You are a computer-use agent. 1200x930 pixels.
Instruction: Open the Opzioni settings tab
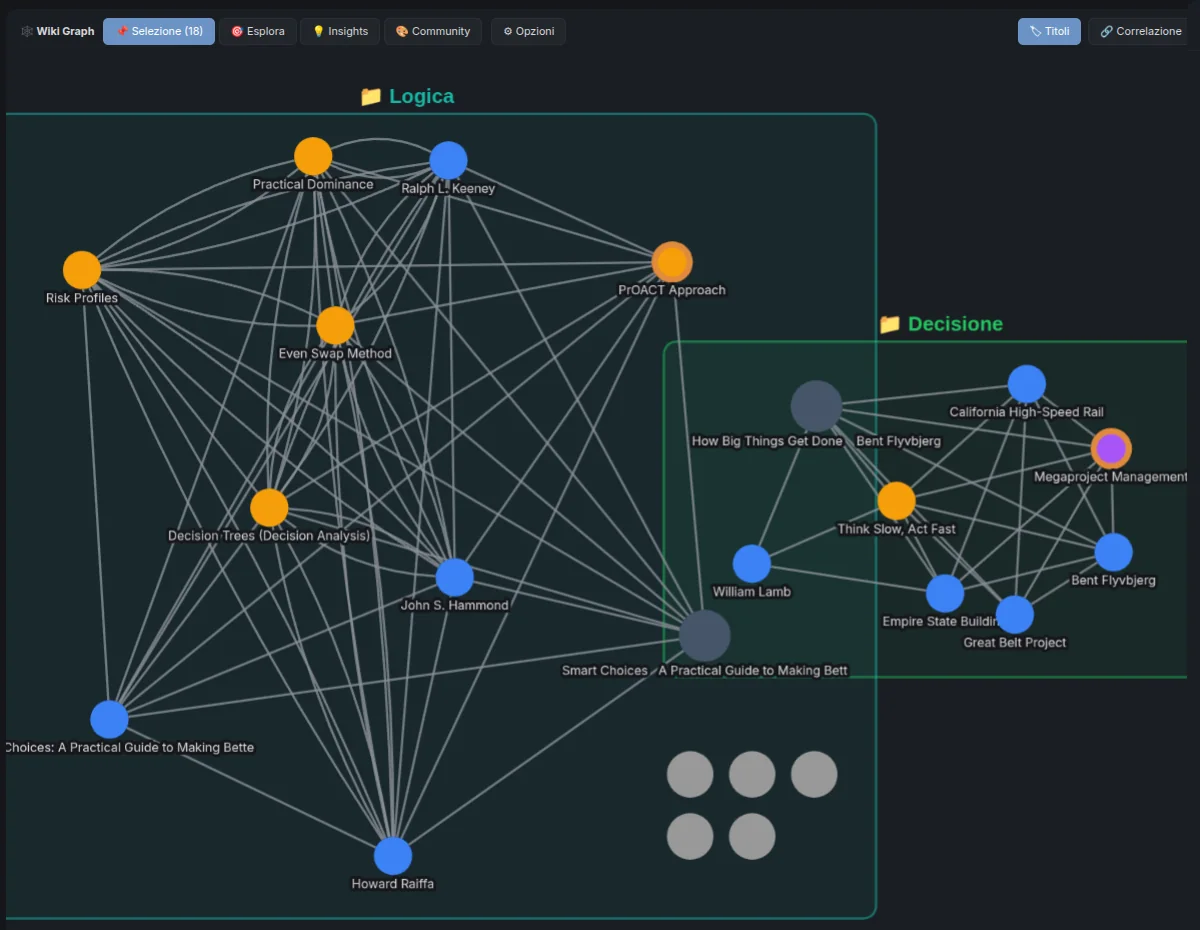click(528, 31)
